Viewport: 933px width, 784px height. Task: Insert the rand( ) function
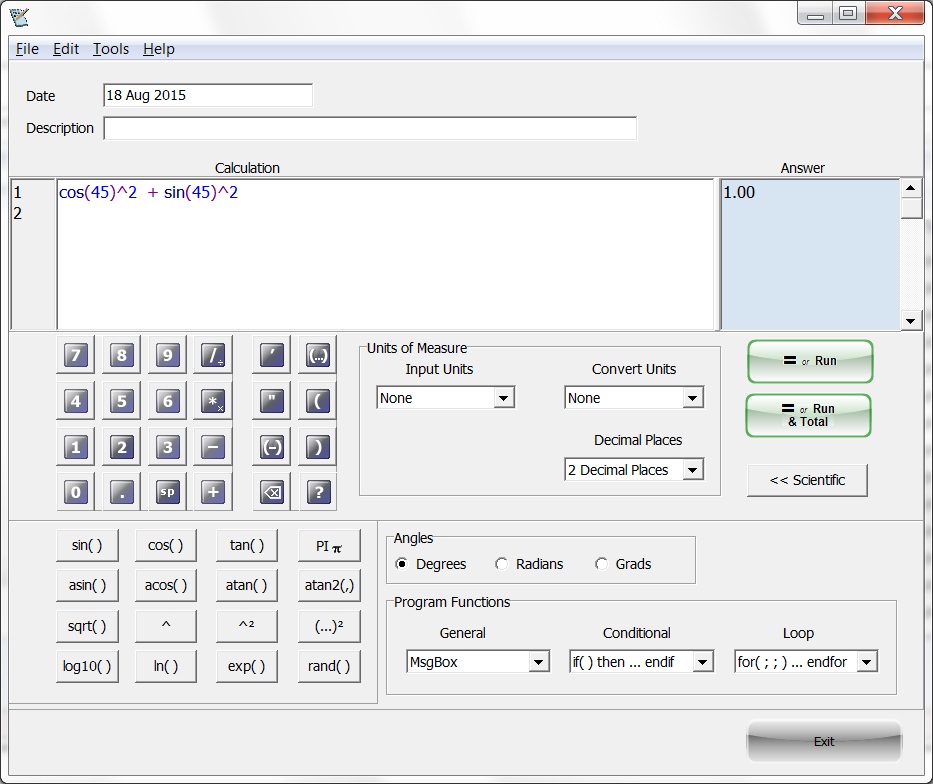(x=329, y=666)
